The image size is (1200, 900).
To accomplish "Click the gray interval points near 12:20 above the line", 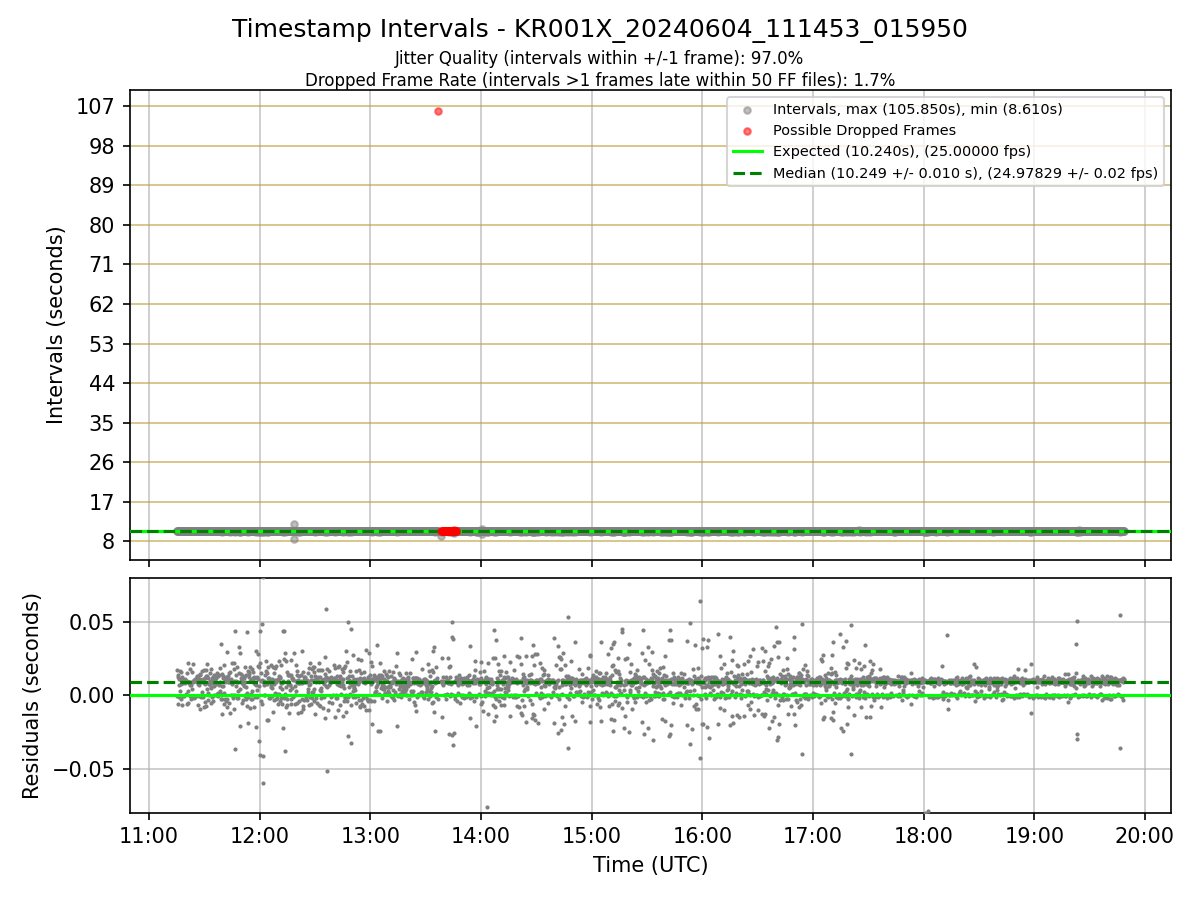I will coord(294,524).
